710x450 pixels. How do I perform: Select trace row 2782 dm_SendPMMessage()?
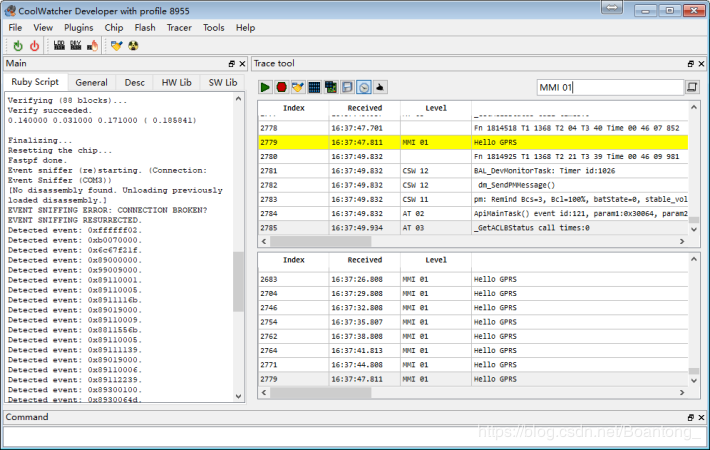point(473,185)
